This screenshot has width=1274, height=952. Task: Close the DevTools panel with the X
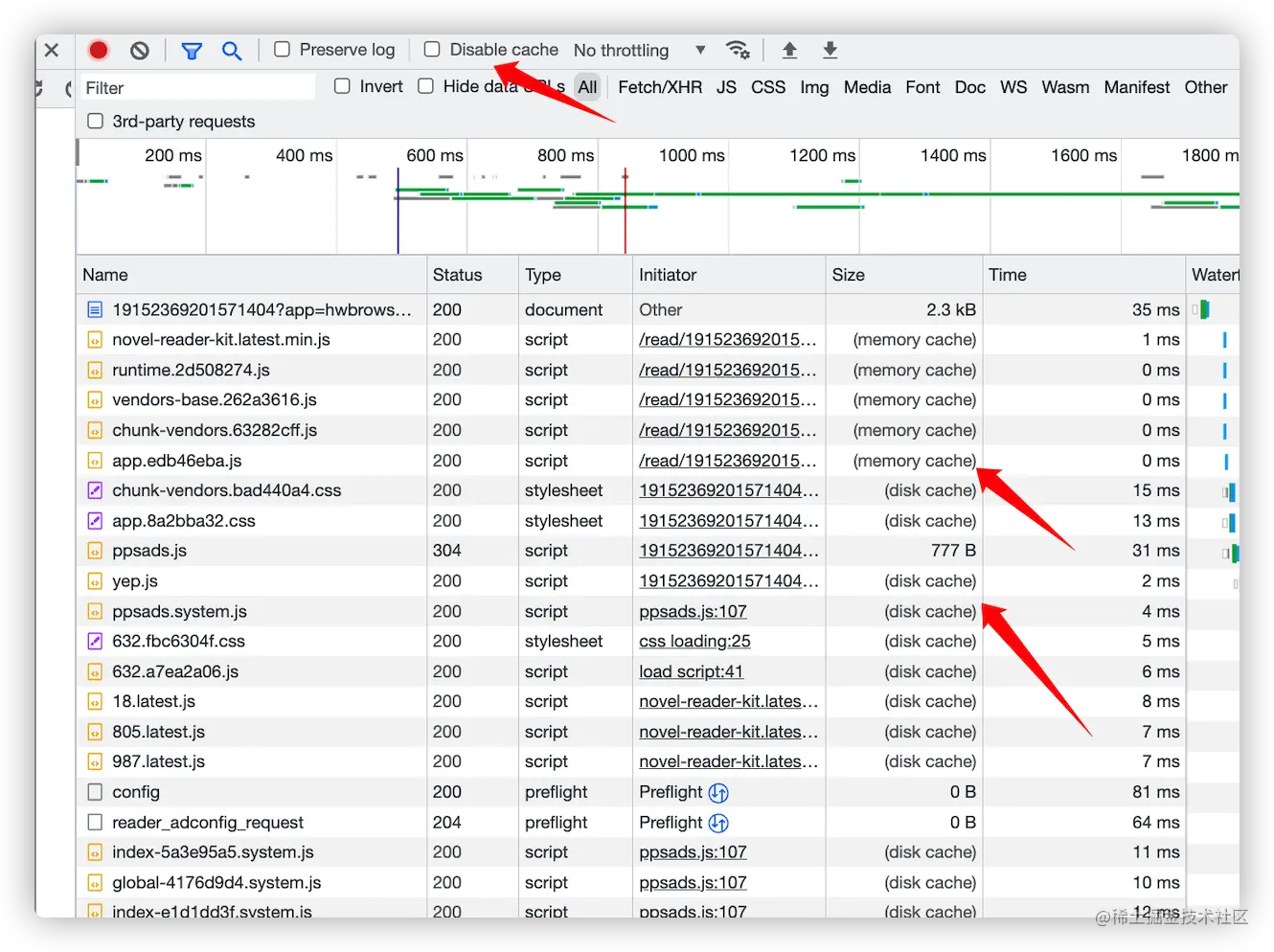click(x=52, y=50)
